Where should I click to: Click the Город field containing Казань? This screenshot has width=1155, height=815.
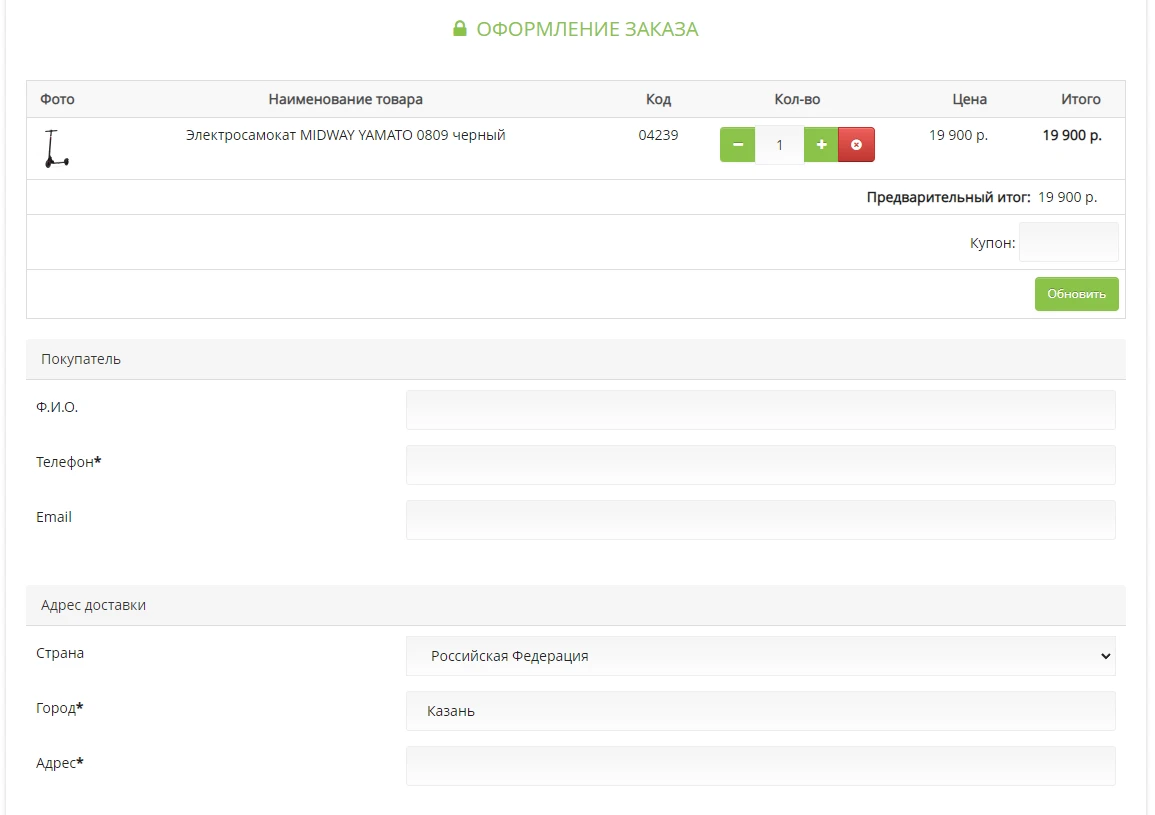[x=760, y=711]
